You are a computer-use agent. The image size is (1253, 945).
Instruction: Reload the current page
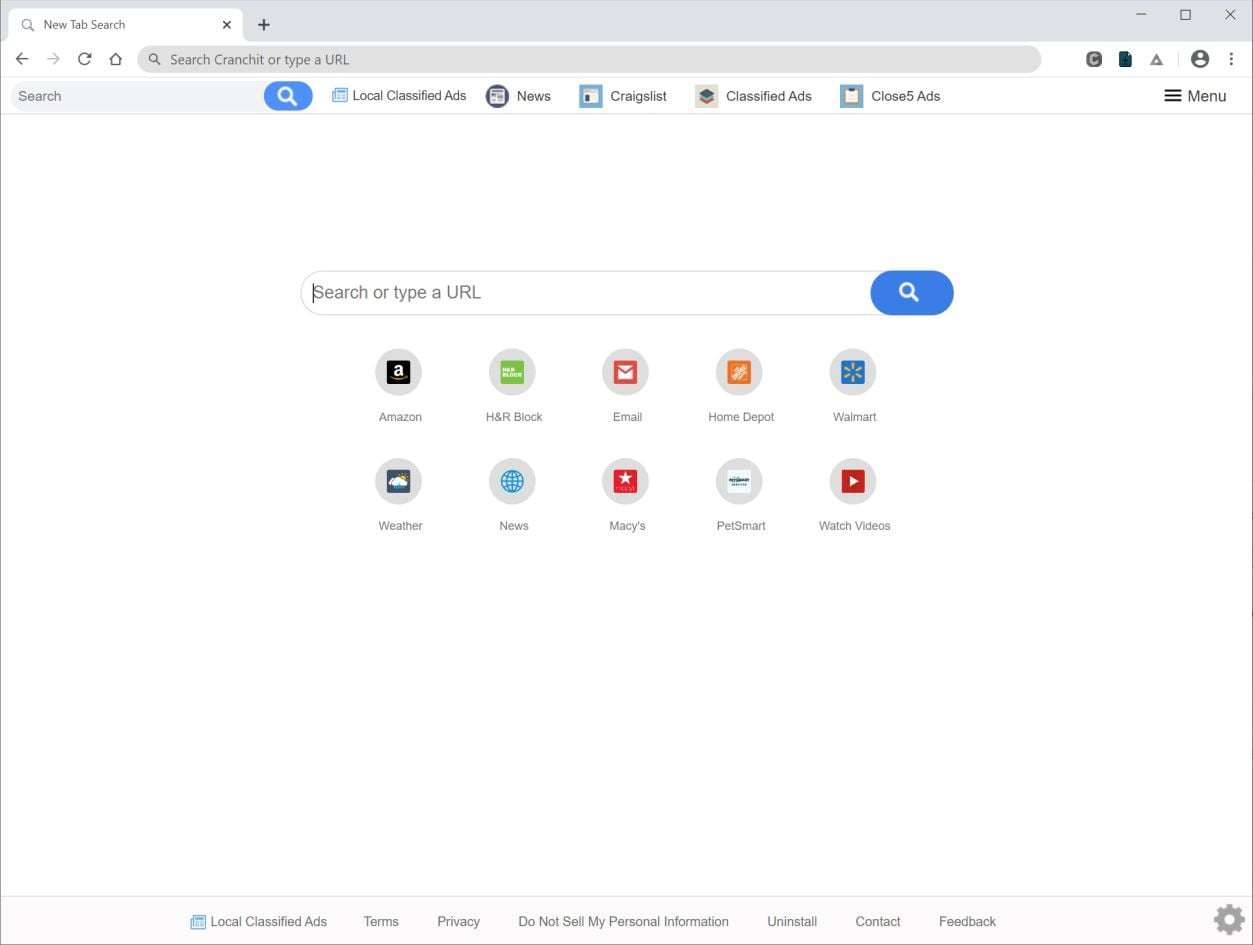(x=85, y=59)
